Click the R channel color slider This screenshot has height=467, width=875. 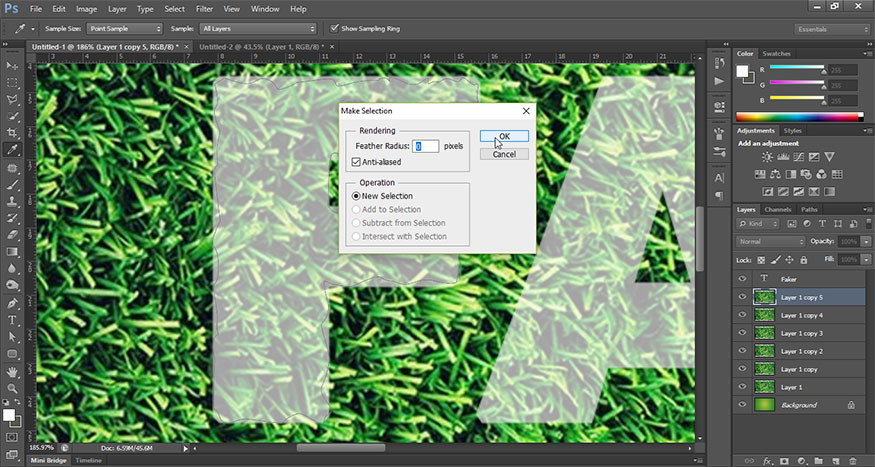(x=797, y=69)
